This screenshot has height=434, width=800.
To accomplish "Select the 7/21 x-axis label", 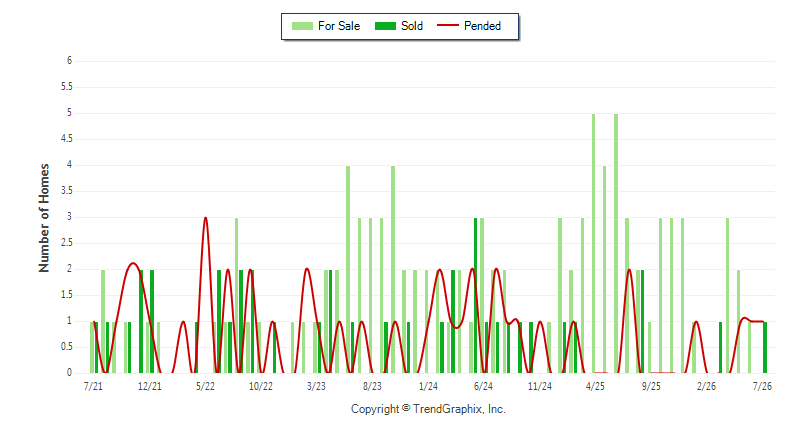I will point(93,386).
